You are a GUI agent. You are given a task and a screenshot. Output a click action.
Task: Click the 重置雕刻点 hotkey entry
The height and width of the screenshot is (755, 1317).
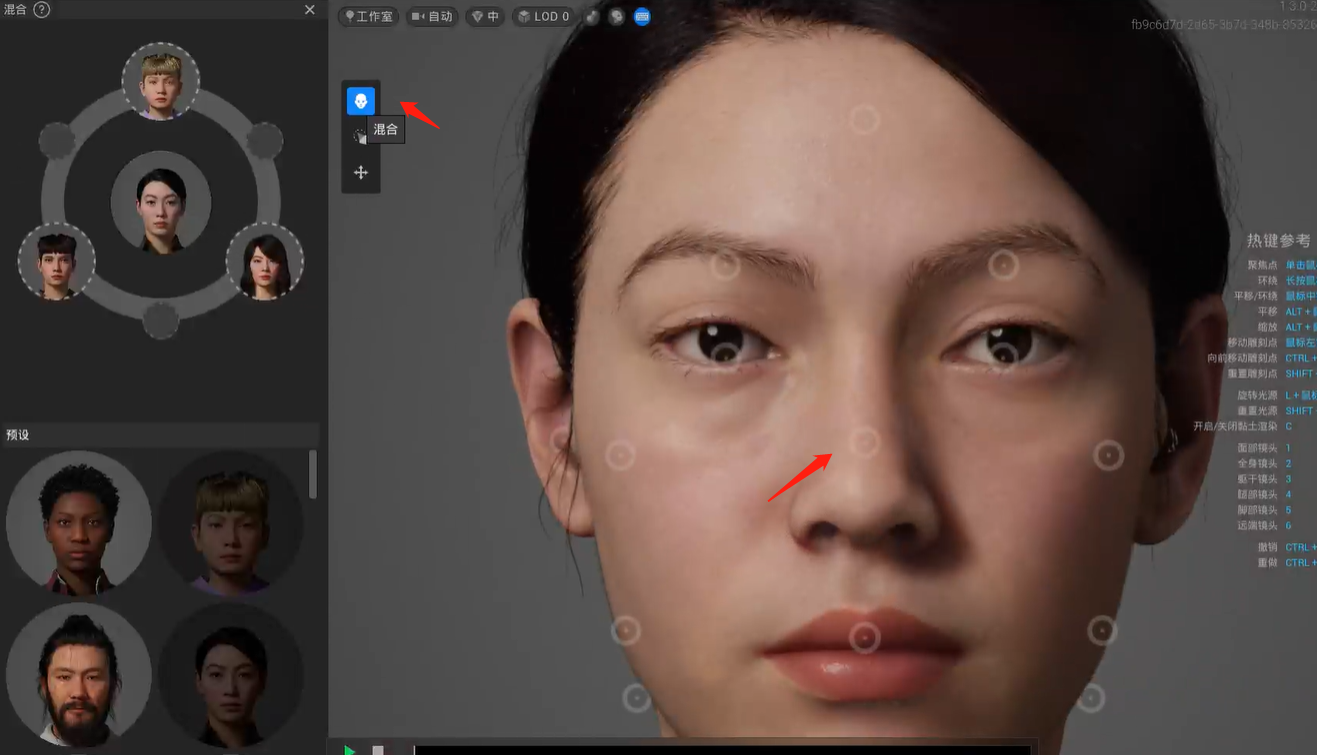[x=1271, y=374]
